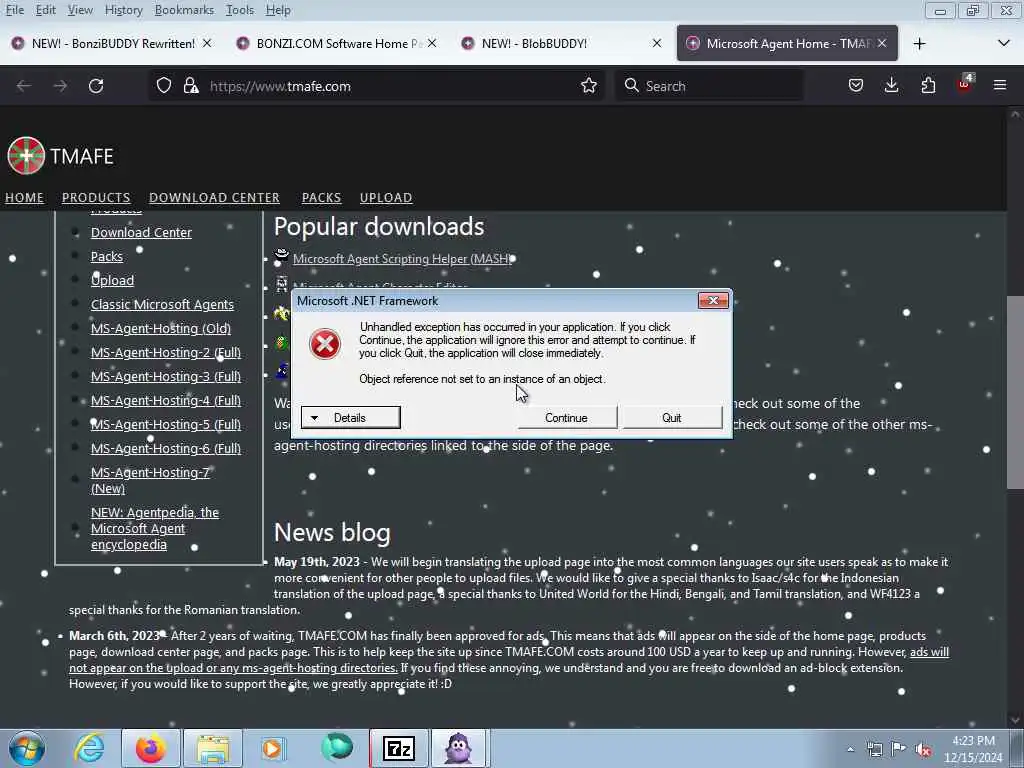1024x768 pixels.
Task: Close the Microsoft Agent Home tab
Action: click(x=882, y=43)
